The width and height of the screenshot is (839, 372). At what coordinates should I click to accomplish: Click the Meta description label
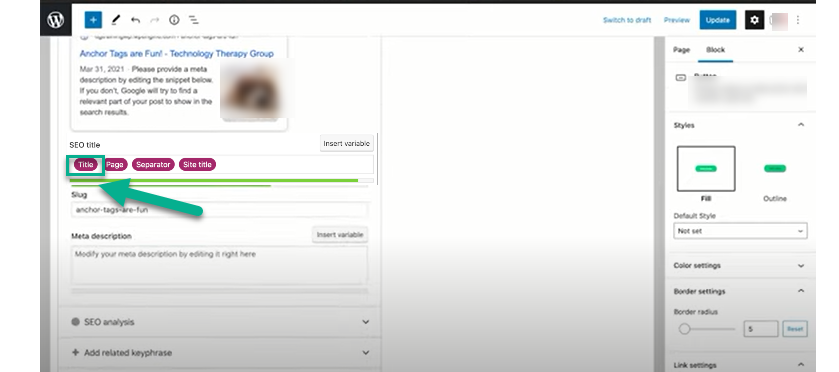click(x=102, y=236)
